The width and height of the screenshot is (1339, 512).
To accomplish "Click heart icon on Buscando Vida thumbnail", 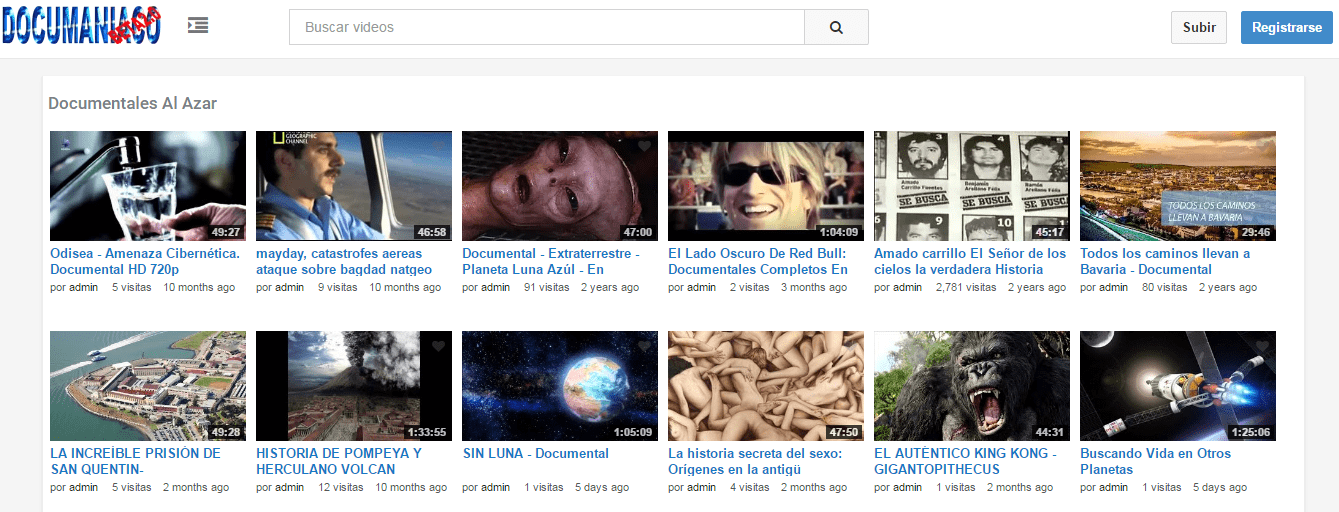I will pyautogui.click(x=1262, y=346).
